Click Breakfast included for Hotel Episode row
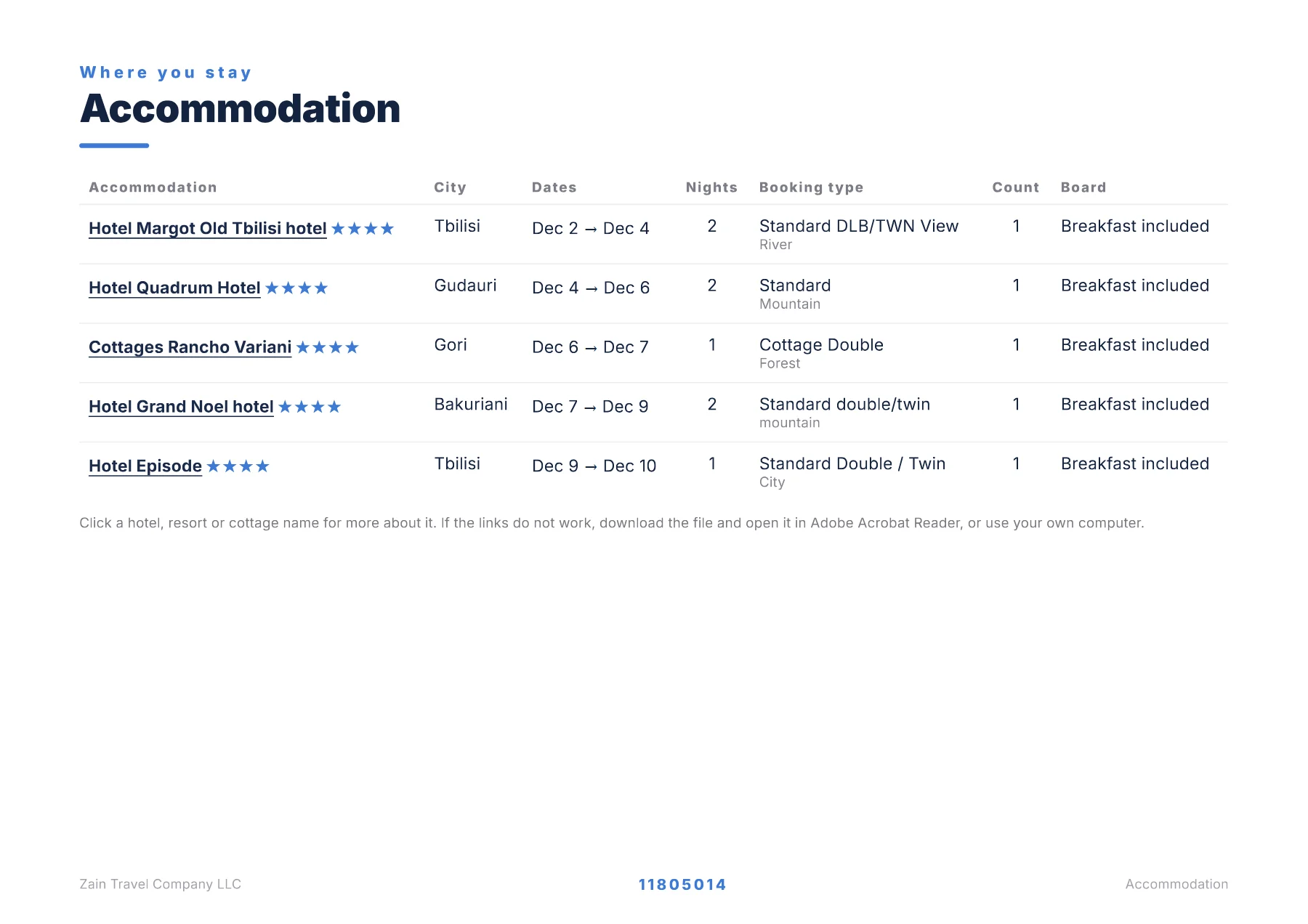 pyautogui.click(x=1135, y=463)
